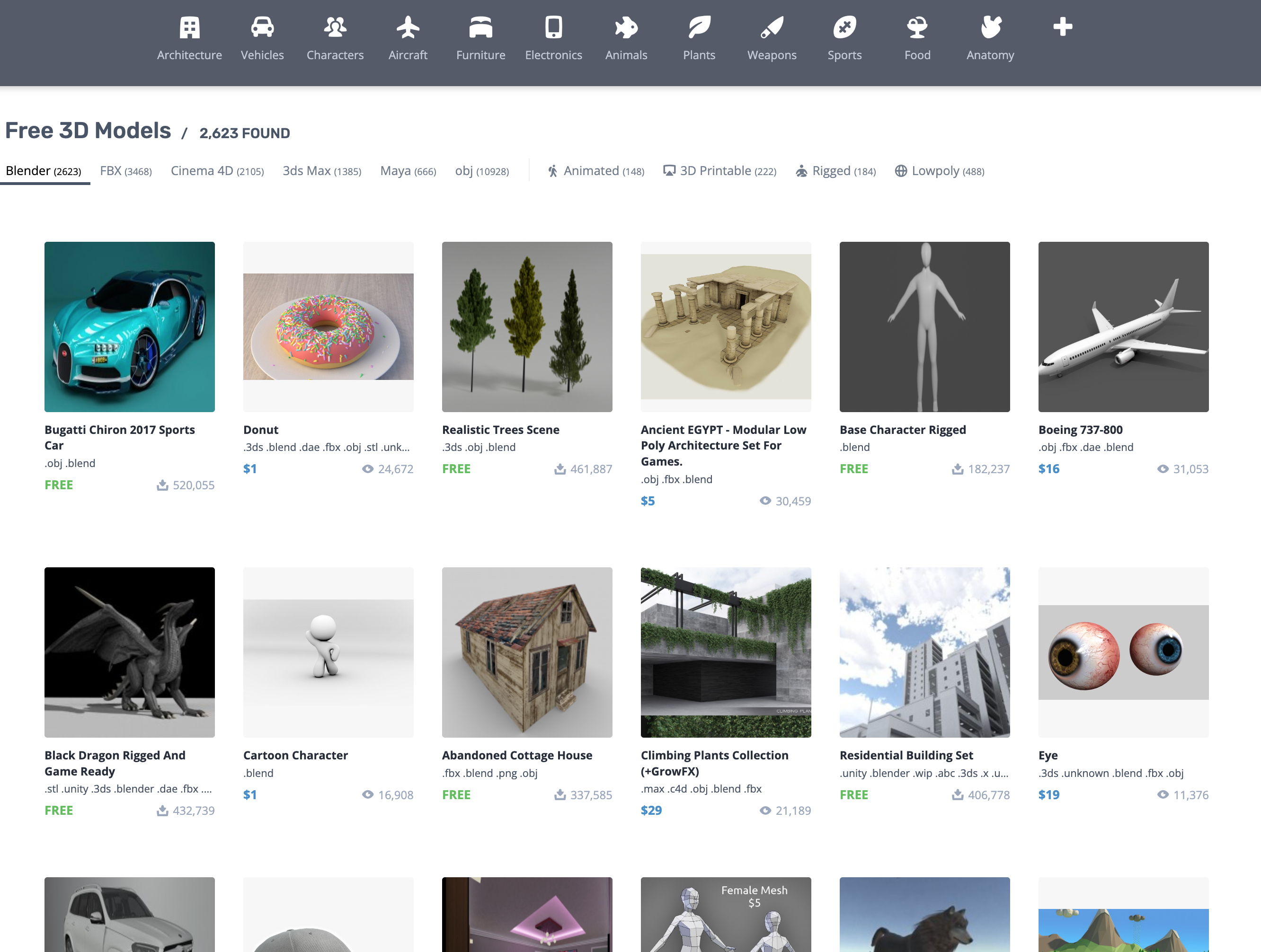Click the Female Mesh $5 thumbnail

[726, 915]
